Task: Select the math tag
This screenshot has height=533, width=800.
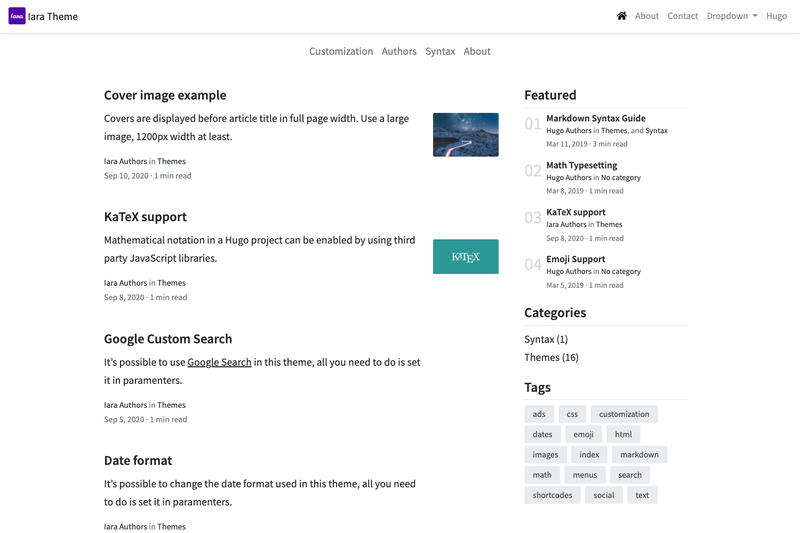Action: [542, 475]
